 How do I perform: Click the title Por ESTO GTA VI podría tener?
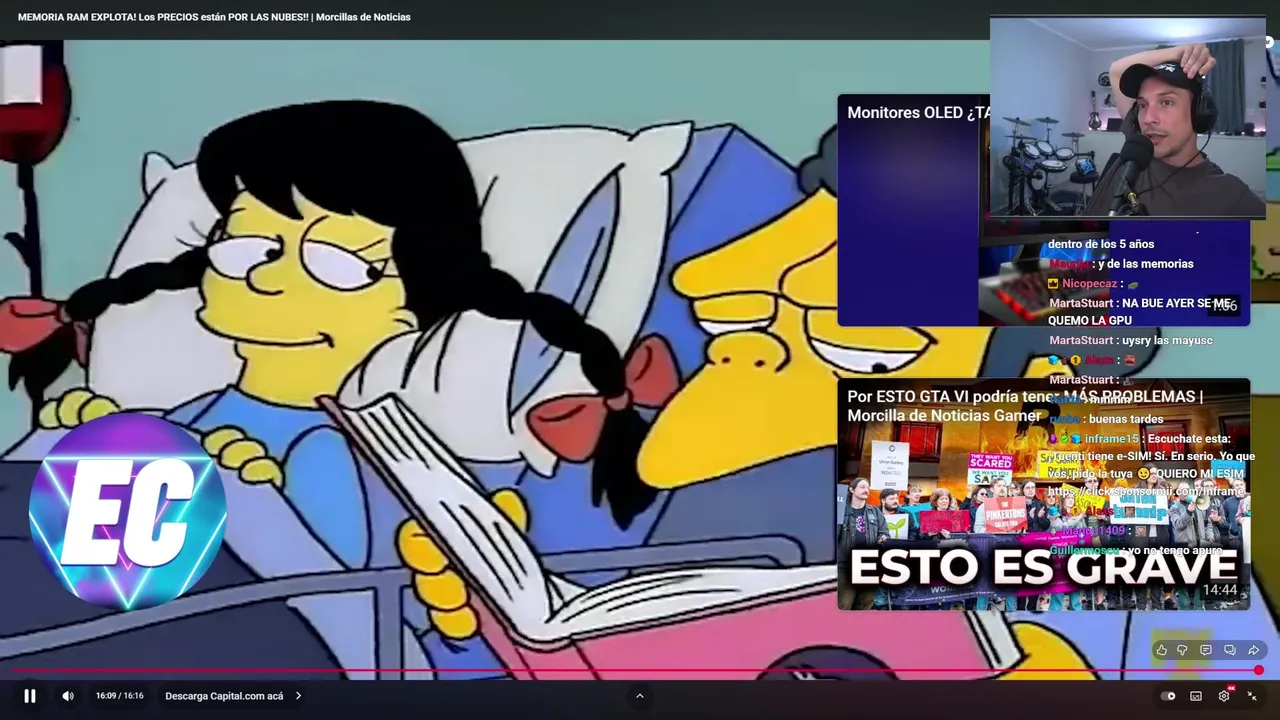coord(1025,405)
